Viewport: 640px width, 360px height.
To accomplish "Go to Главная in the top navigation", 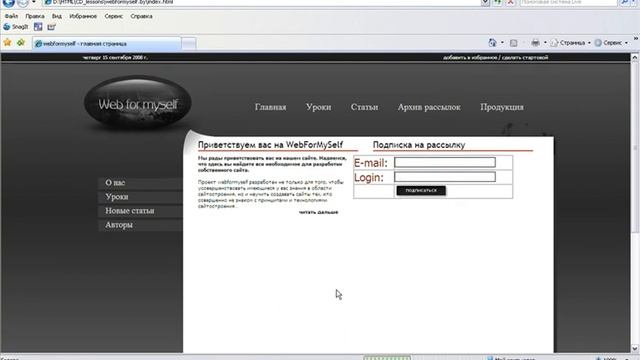I will click(270, 107).
